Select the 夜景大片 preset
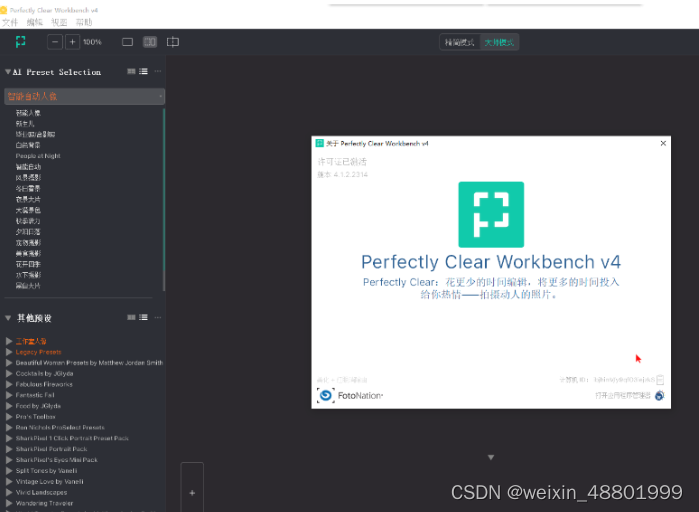 [x=28, y=199]
